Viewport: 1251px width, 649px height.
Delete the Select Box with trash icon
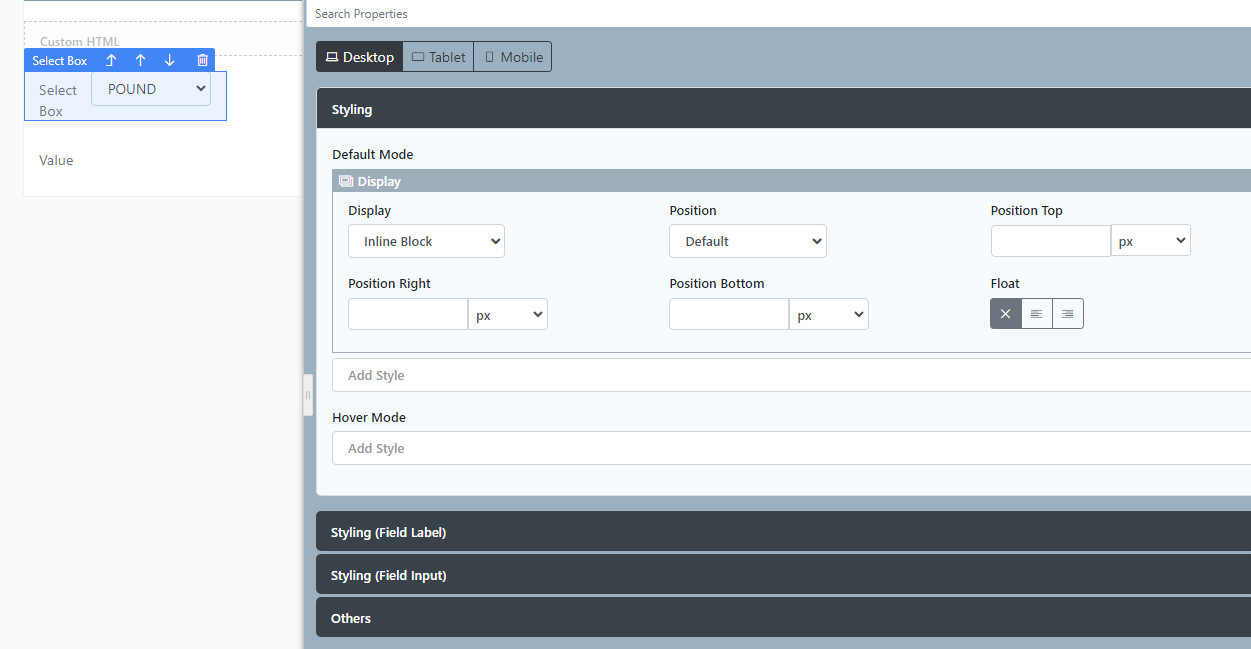click(203, 60)
